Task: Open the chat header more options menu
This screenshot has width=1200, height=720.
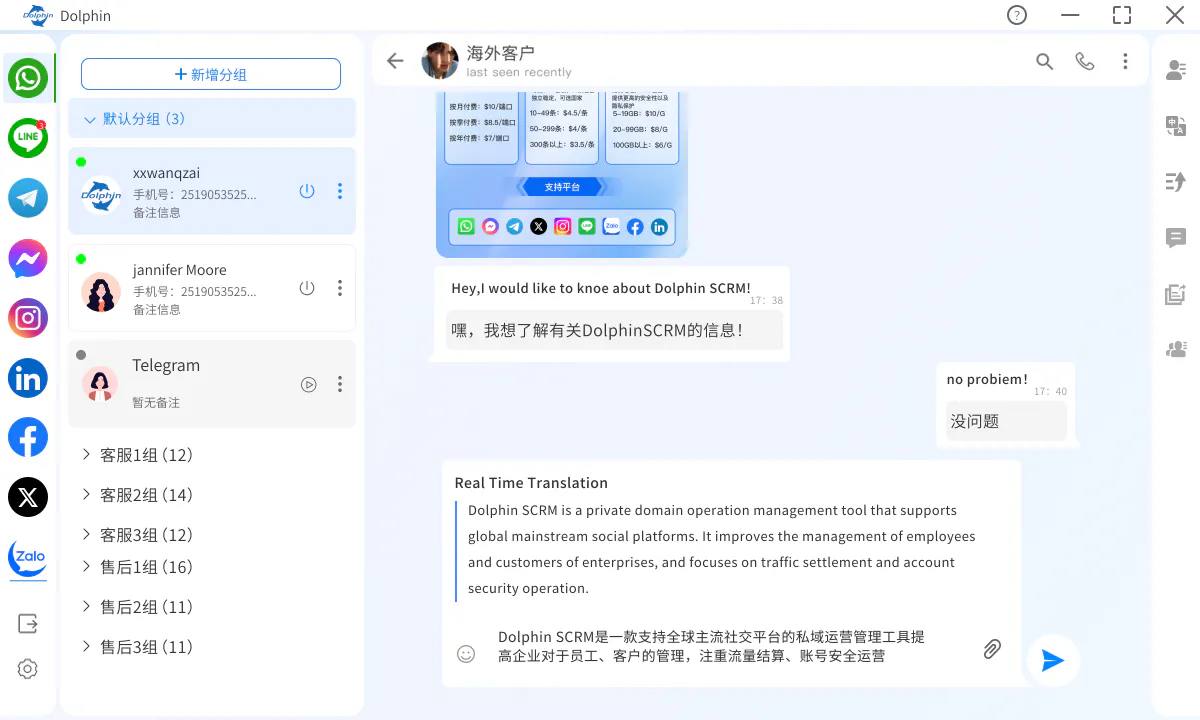Action: click(1125, 61)
